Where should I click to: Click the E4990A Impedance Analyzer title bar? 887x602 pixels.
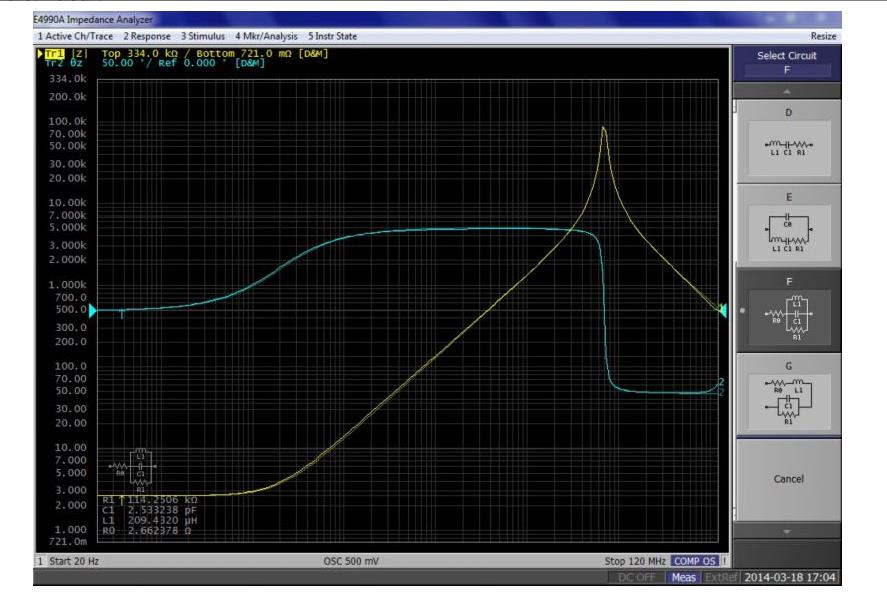pyautogui.click(x=437, y=19)
